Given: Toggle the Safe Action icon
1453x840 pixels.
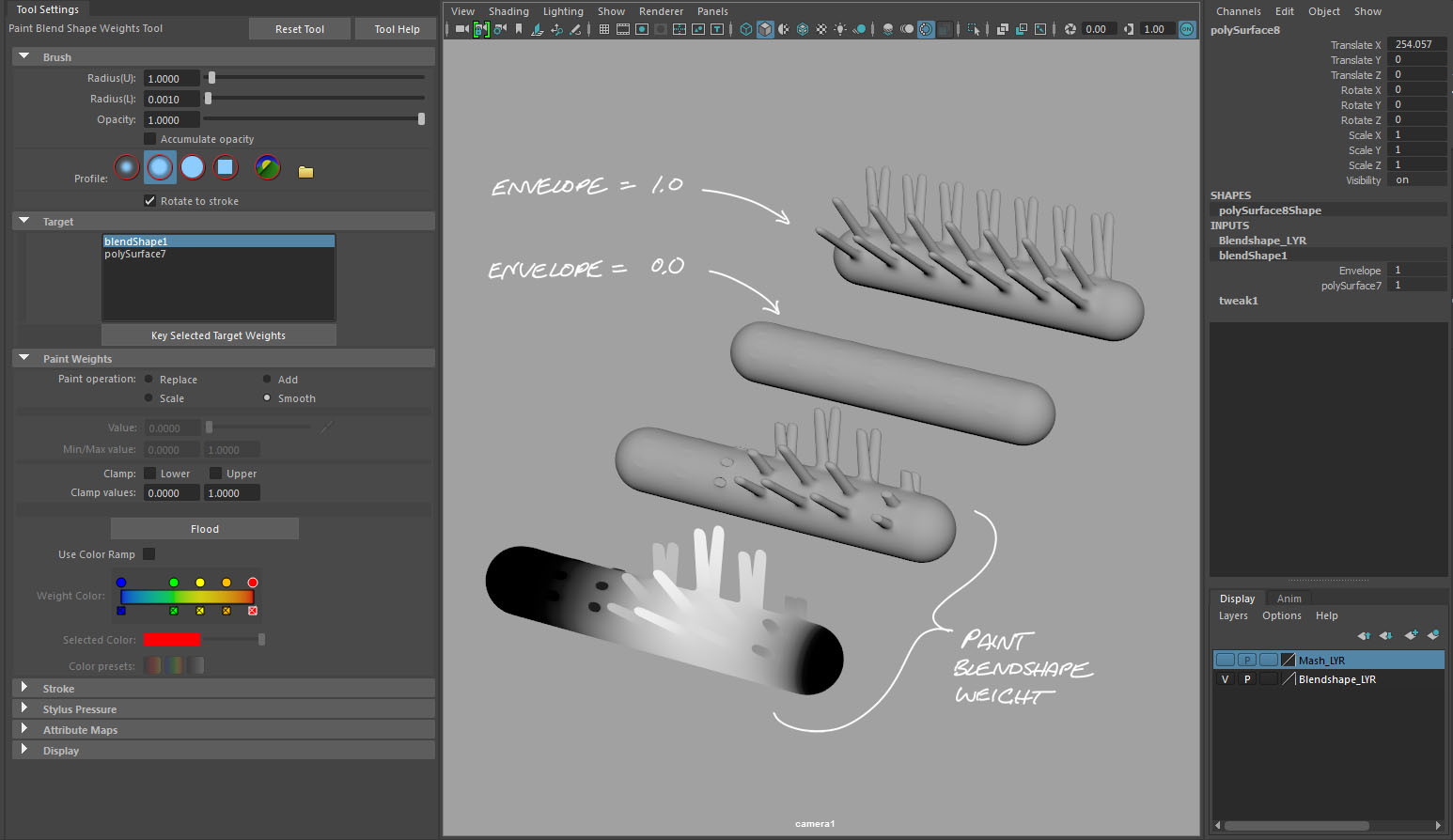Looking at the screenshot, I should click(698, 29).
